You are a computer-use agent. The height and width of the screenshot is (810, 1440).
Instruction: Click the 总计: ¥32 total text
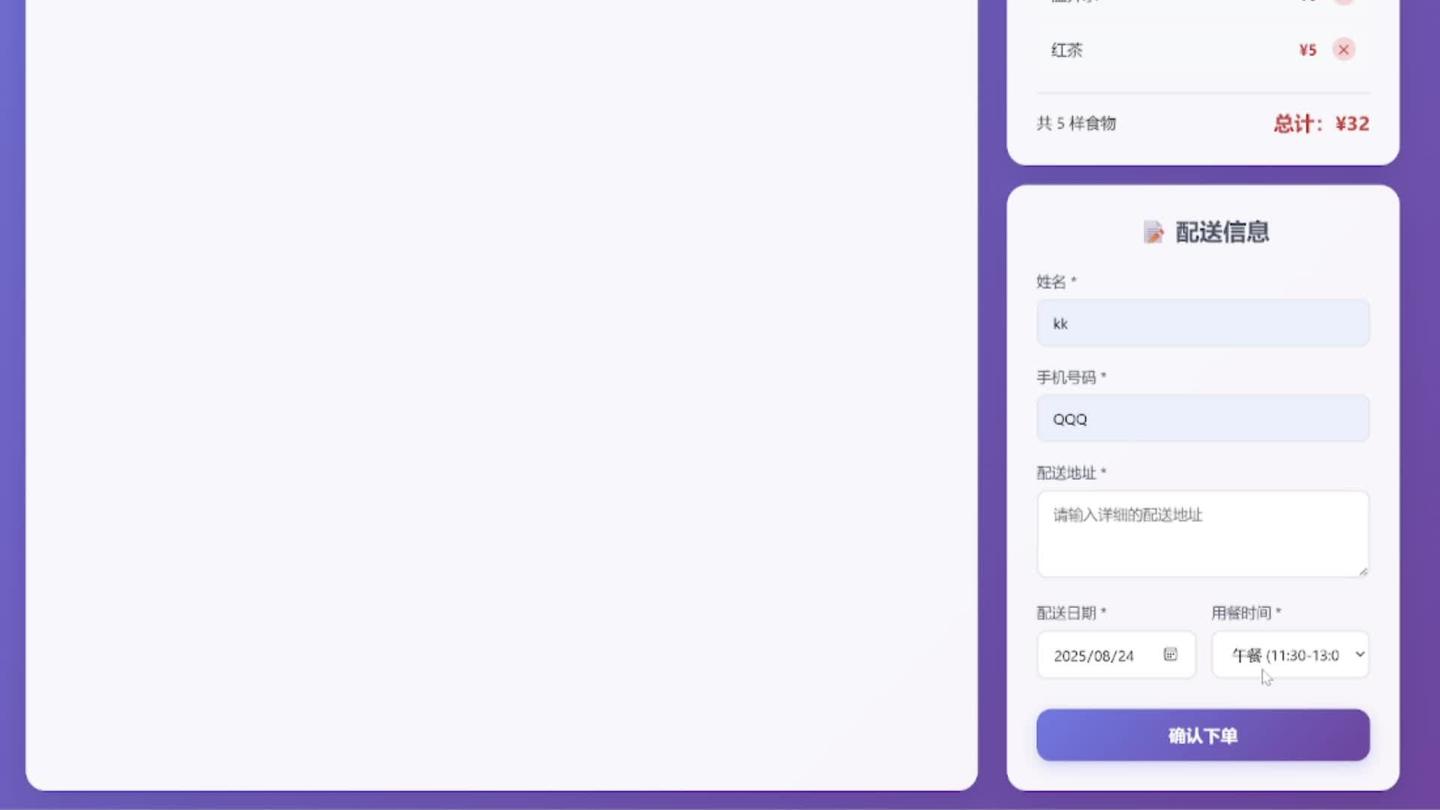[x=1319, y=123]
